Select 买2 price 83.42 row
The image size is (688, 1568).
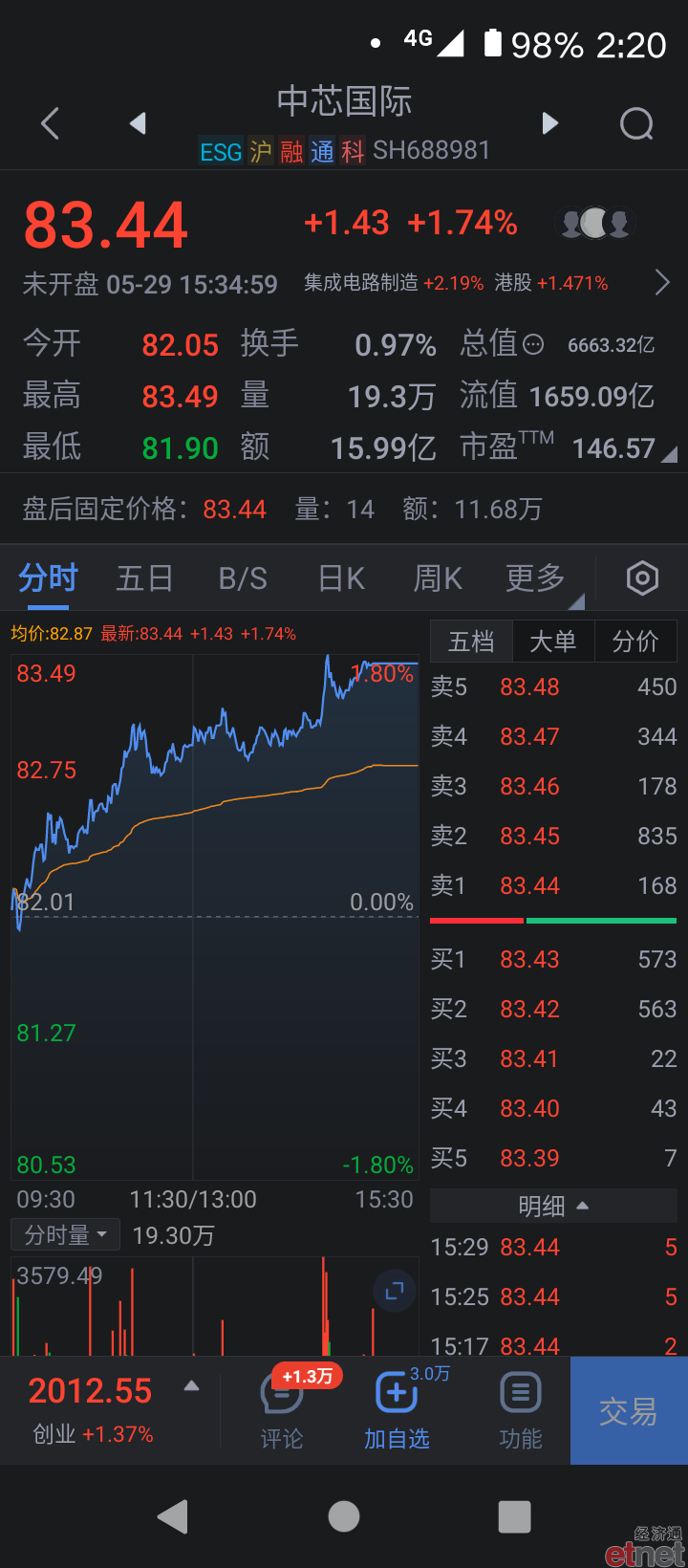(553, 1010)
